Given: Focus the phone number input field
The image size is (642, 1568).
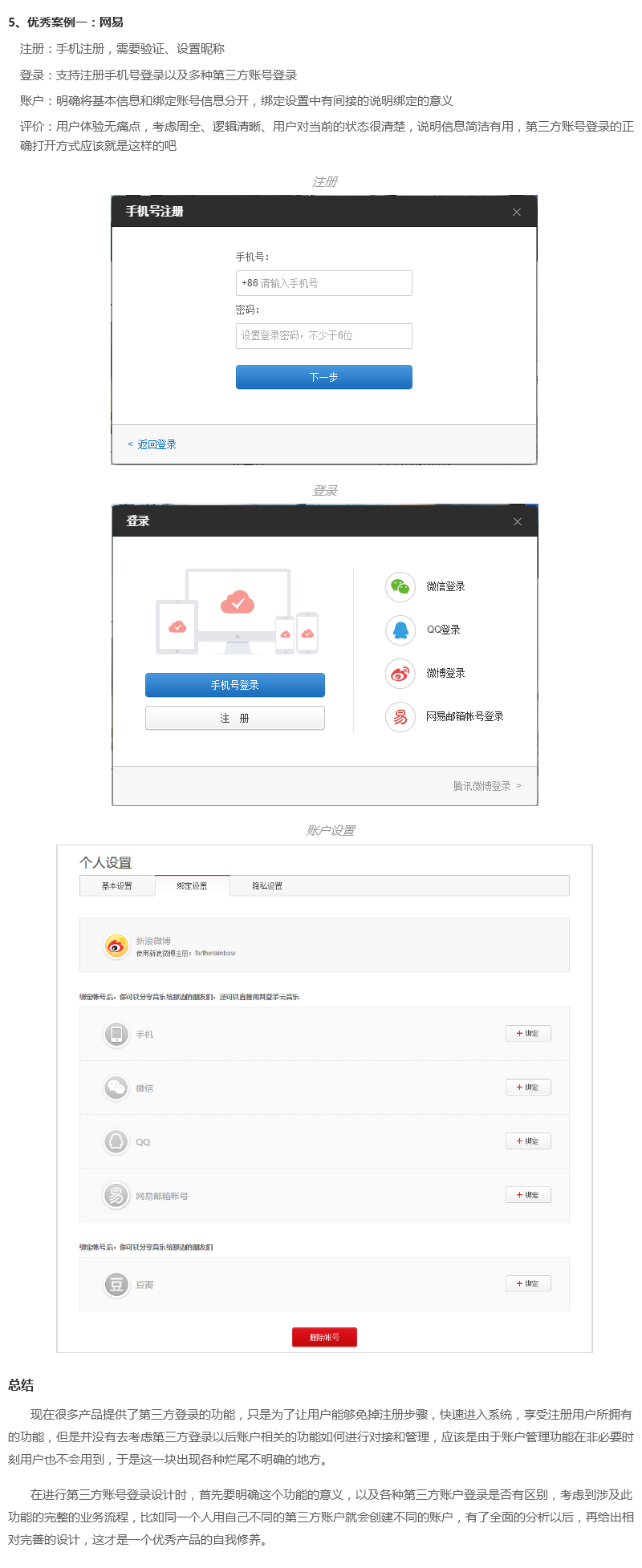Looking at the screenshot, I should (324, 283).
